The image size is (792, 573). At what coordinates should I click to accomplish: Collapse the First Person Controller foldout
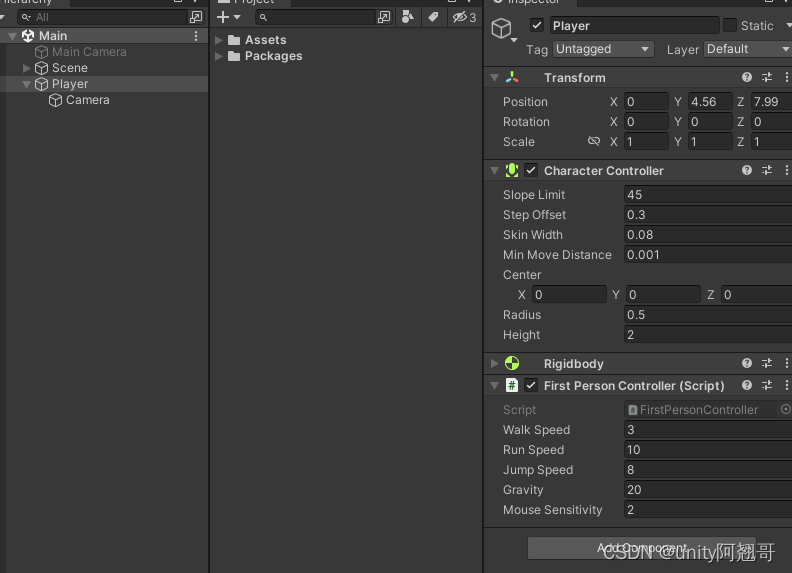tap(494, 386)
